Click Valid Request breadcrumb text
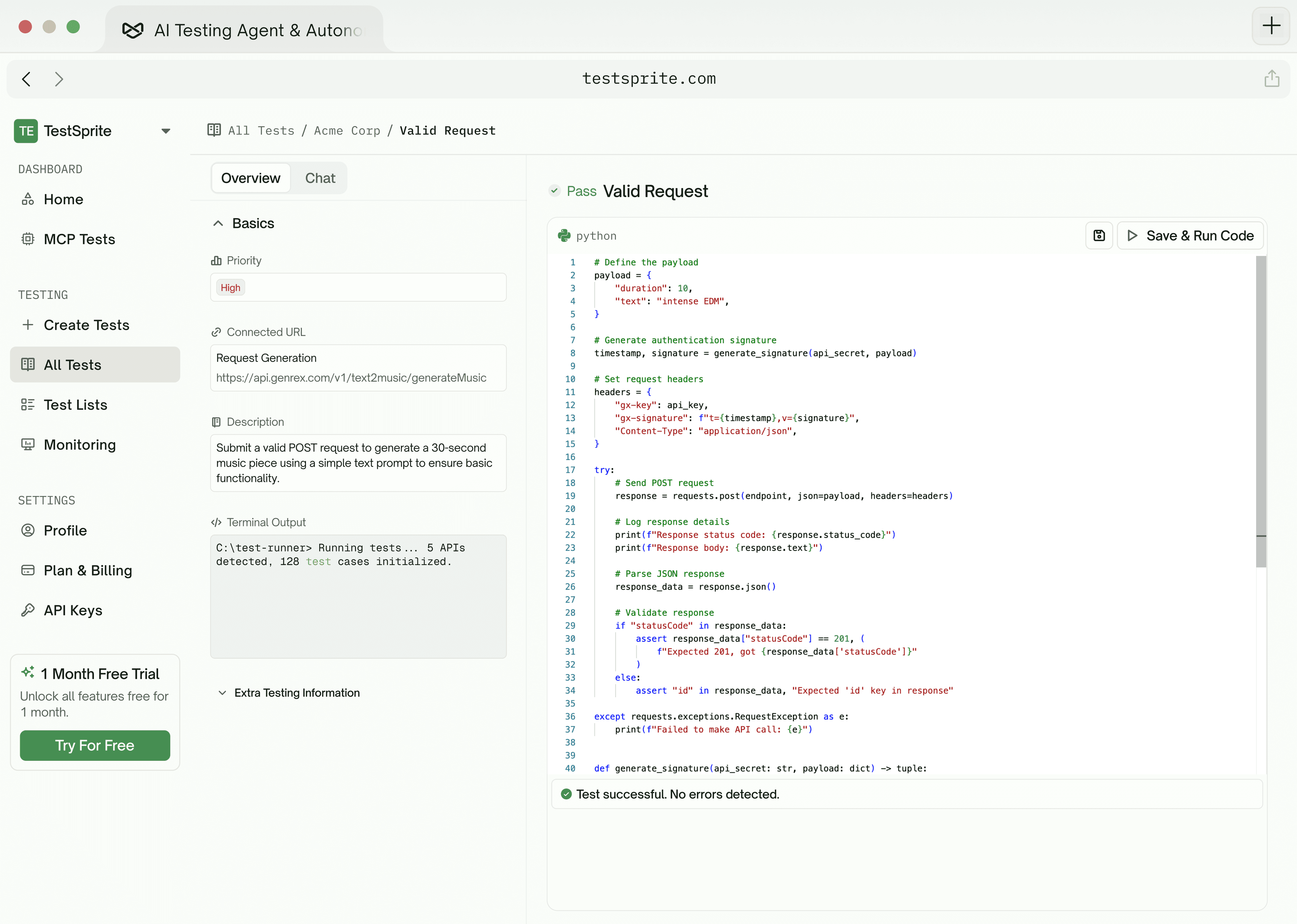1297x924 pixels. pyautogui.click(x=448, y=131)
